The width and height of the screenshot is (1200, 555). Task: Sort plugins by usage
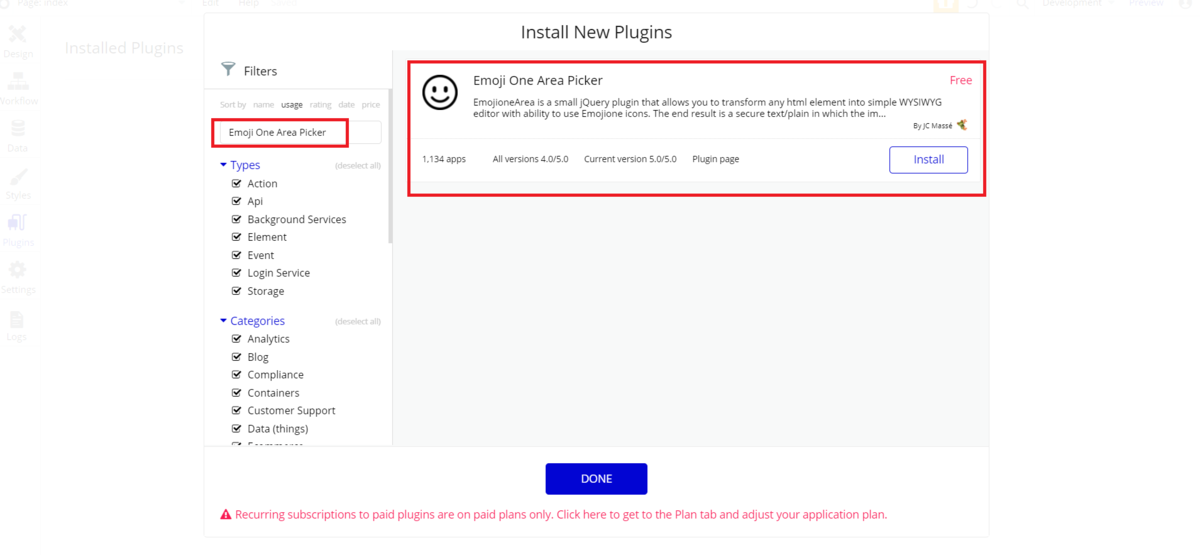pyautogui.click(x=292, y=104)
